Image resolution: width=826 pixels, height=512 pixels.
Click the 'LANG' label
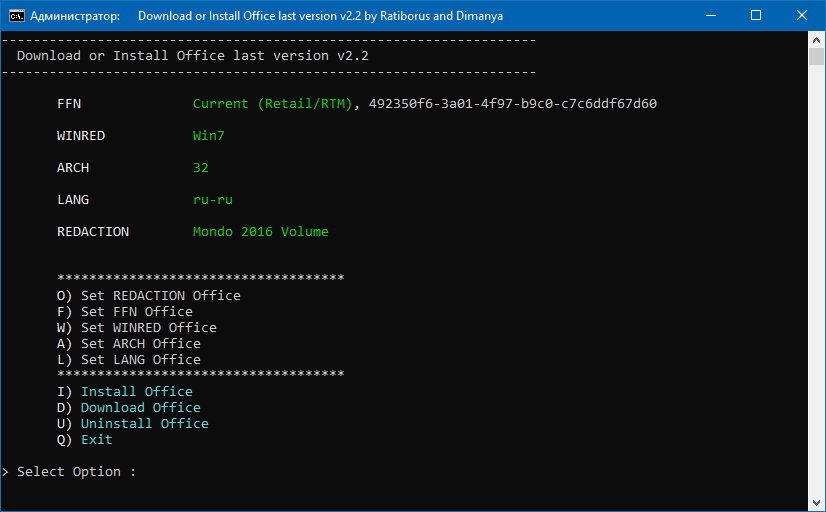tap(73, 200)
